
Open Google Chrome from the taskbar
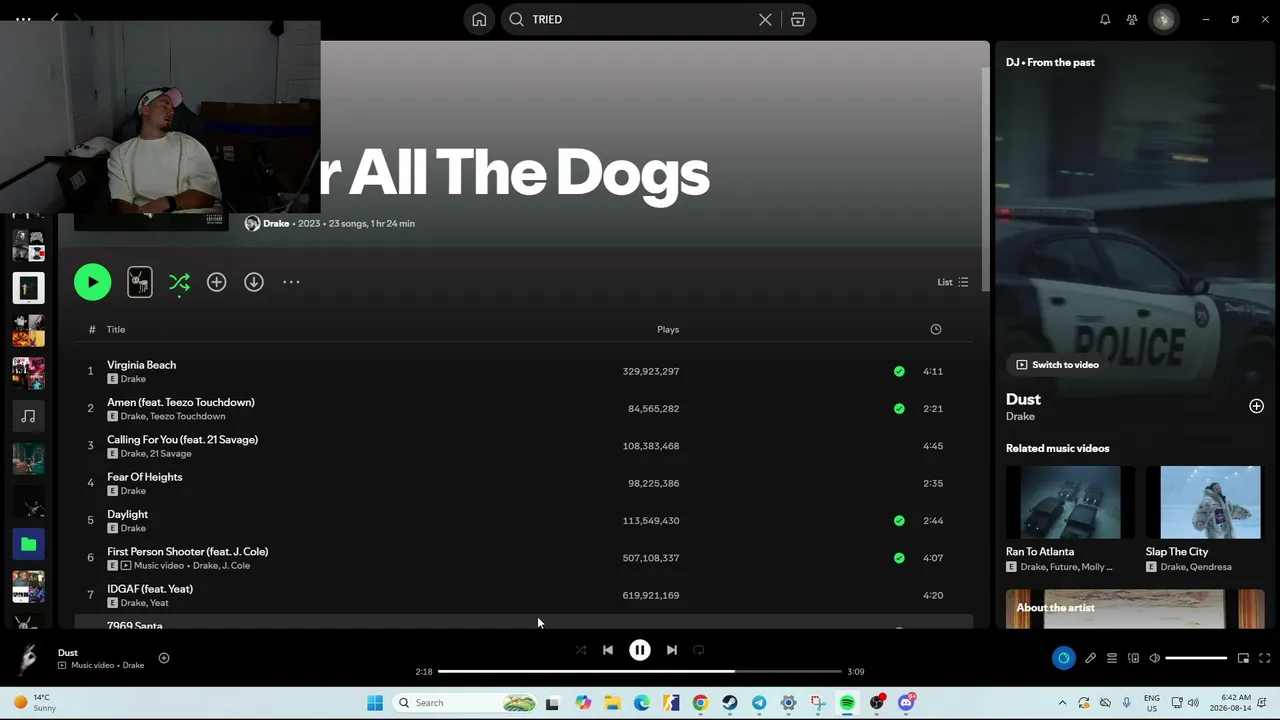(x=700, y=703)
